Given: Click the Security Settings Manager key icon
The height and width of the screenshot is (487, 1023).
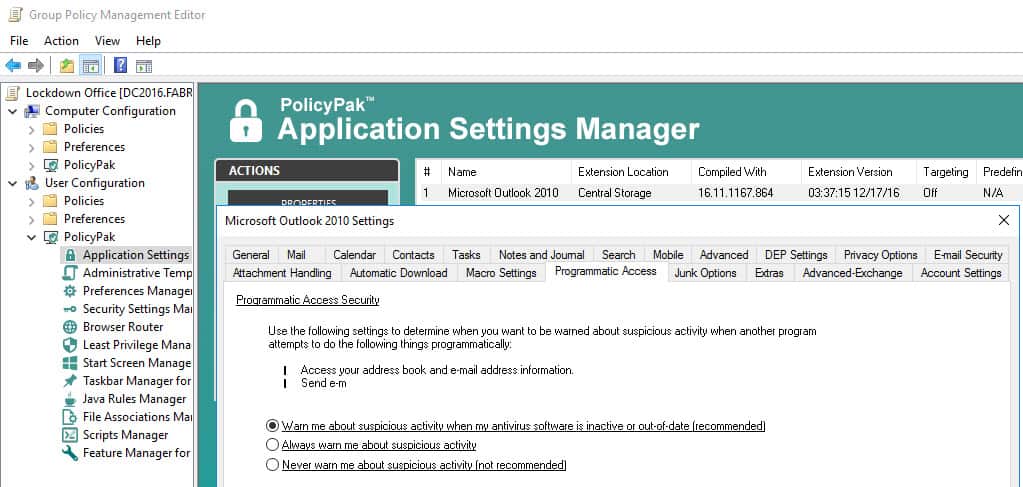Looking at the screenshot, I should 70,309.
